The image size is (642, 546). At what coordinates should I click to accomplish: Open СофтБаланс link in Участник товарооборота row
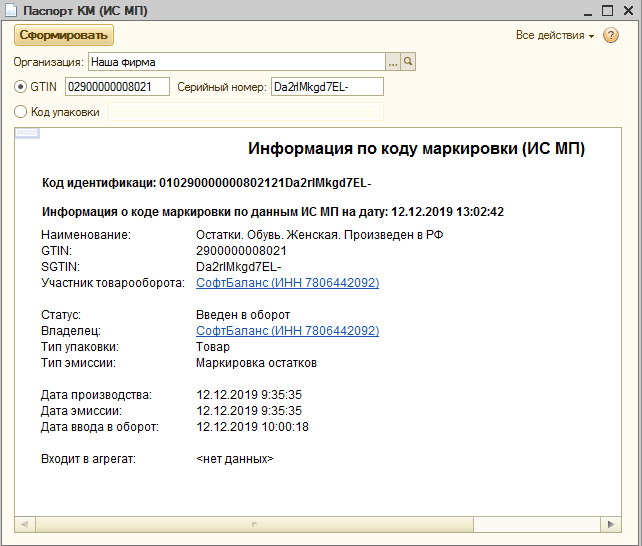coord(287,283)
